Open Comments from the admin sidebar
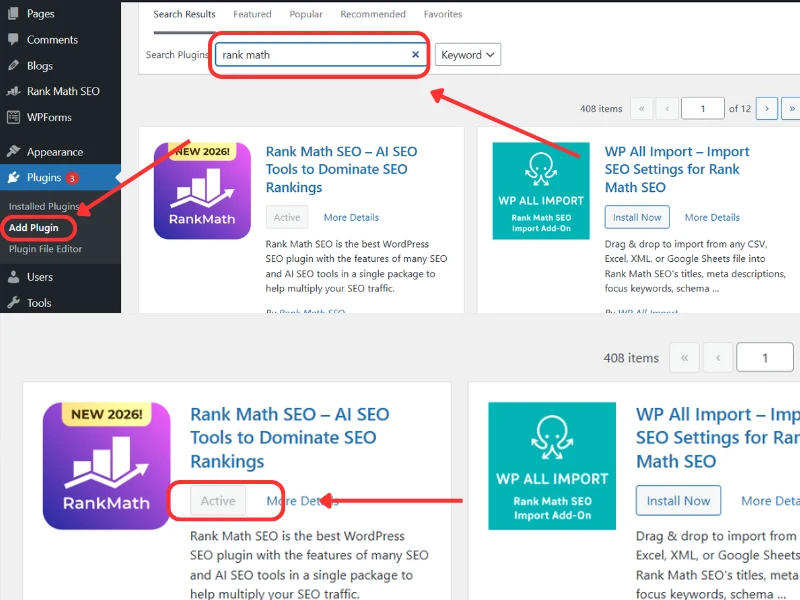This screenshot has width=800, height=600. [52, 40]
